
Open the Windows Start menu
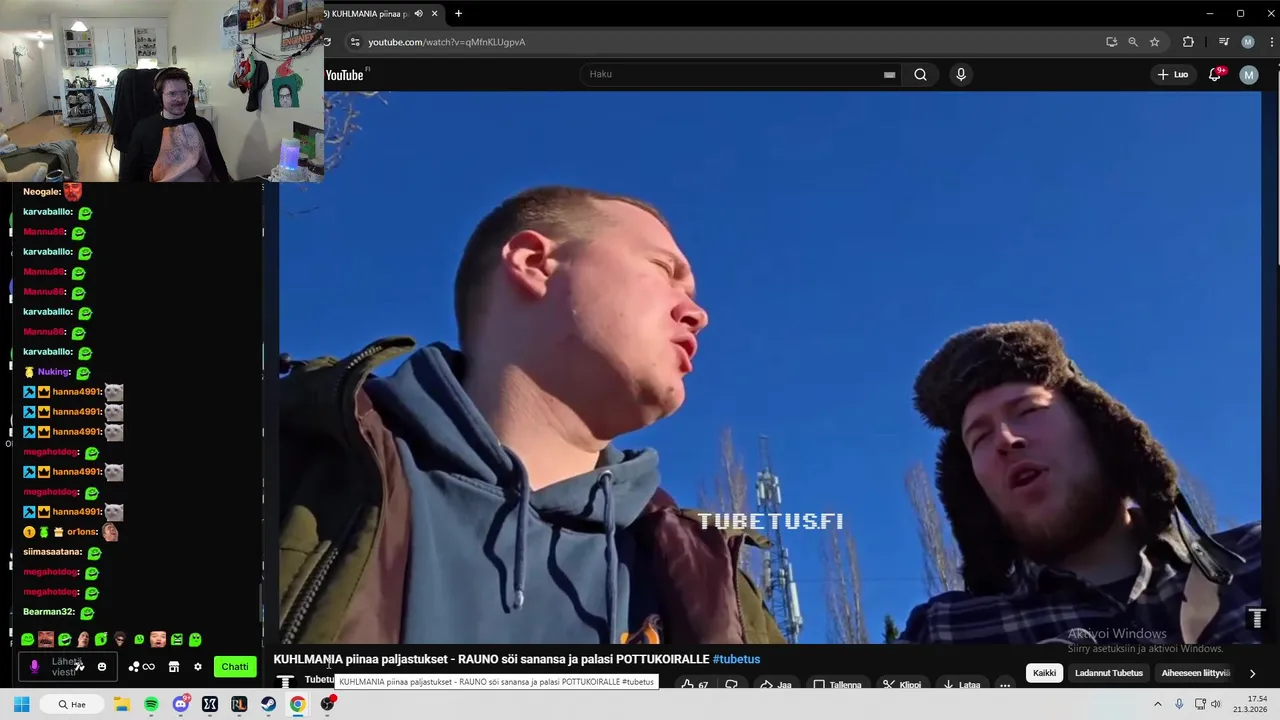tap(22, 704)
